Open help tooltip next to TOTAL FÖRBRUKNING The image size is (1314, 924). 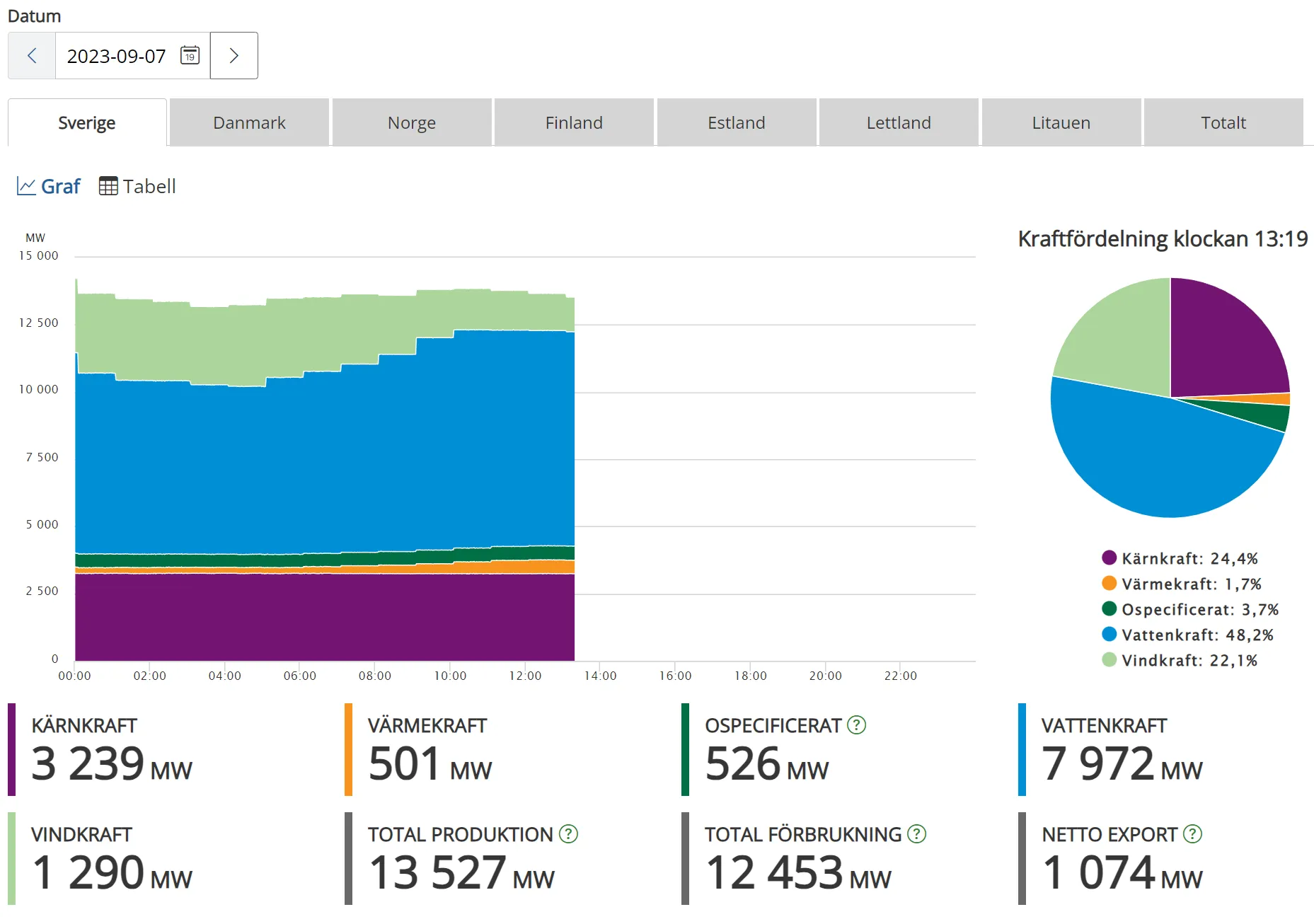[914, 834]
